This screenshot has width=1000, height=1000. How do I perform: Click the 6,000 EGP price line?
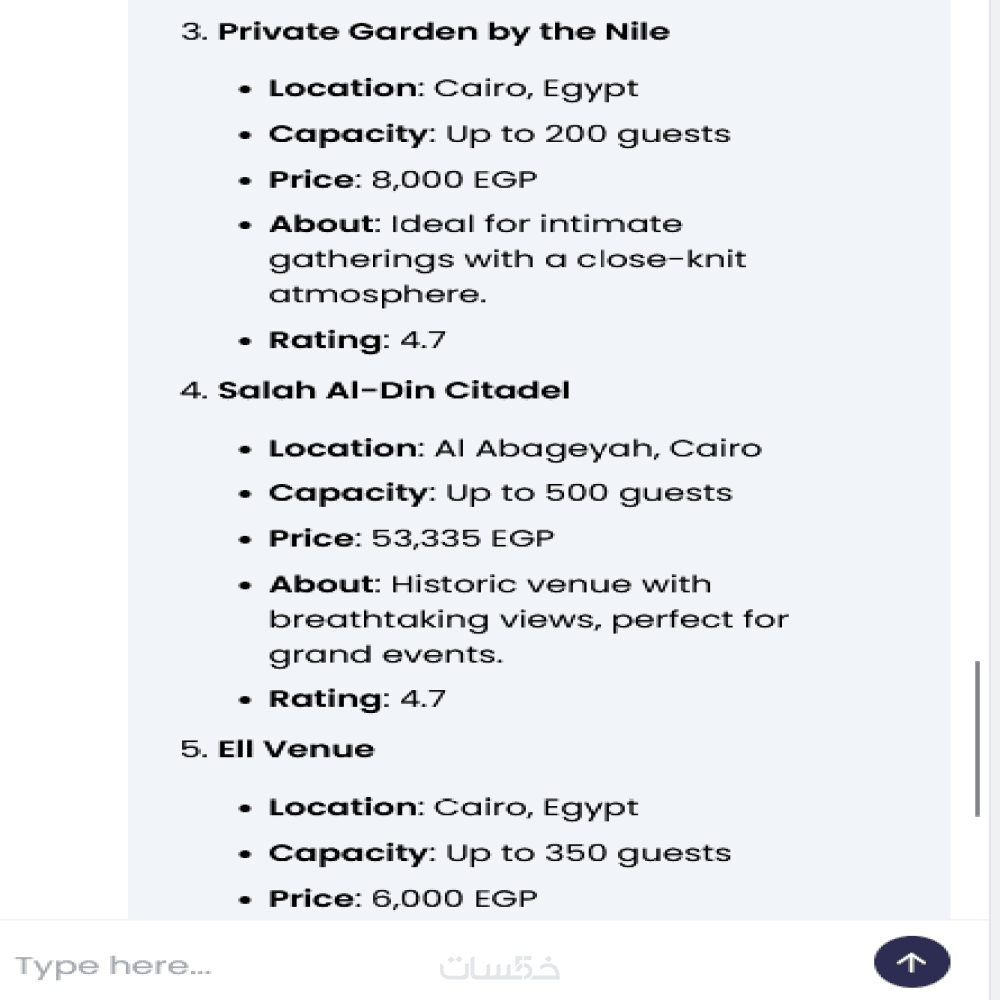[403, 899]
